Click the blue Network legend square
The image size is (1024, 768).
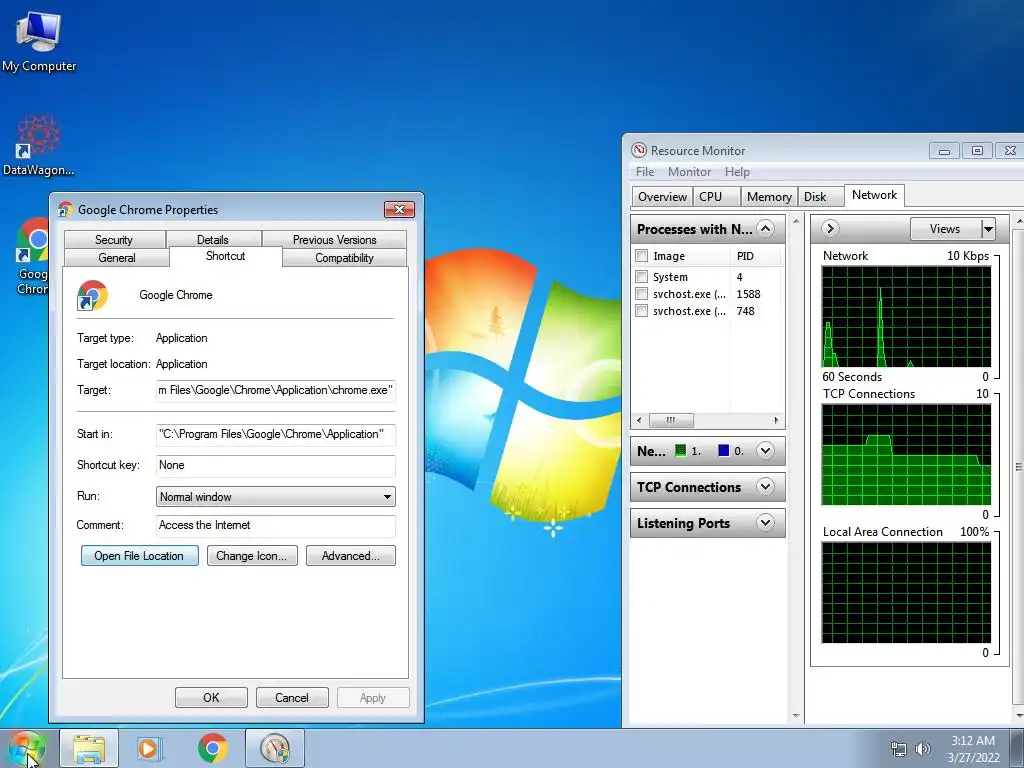click(724, 451)
